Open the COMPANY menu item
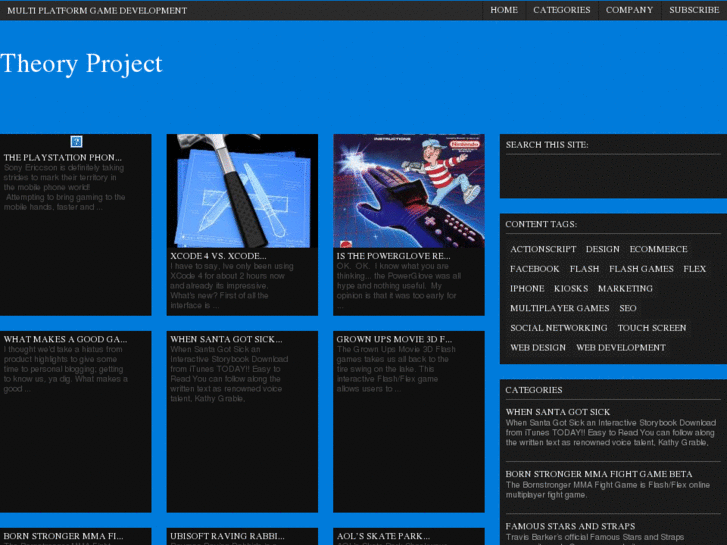Viewport: 727px width, 545px height. pyautogui.click(x=629, y=10)
